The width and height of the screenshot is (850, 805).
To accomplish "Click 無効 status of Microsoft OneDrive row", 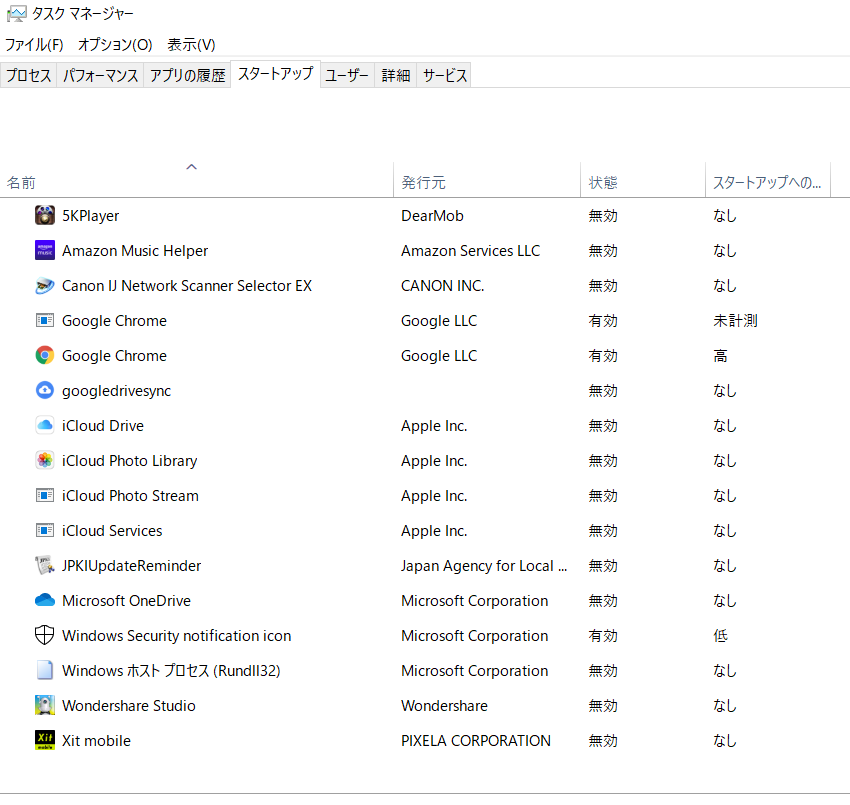I will click(603, 601).
